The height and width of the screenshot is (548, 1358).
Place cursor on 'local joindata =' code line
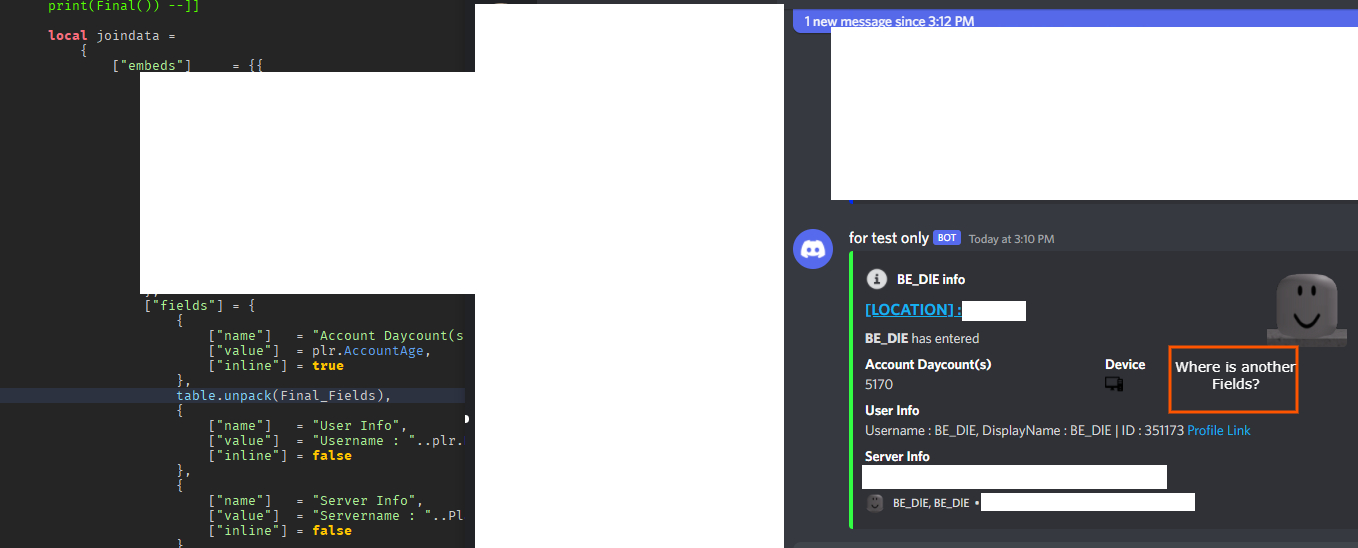[x=112, y=35]
